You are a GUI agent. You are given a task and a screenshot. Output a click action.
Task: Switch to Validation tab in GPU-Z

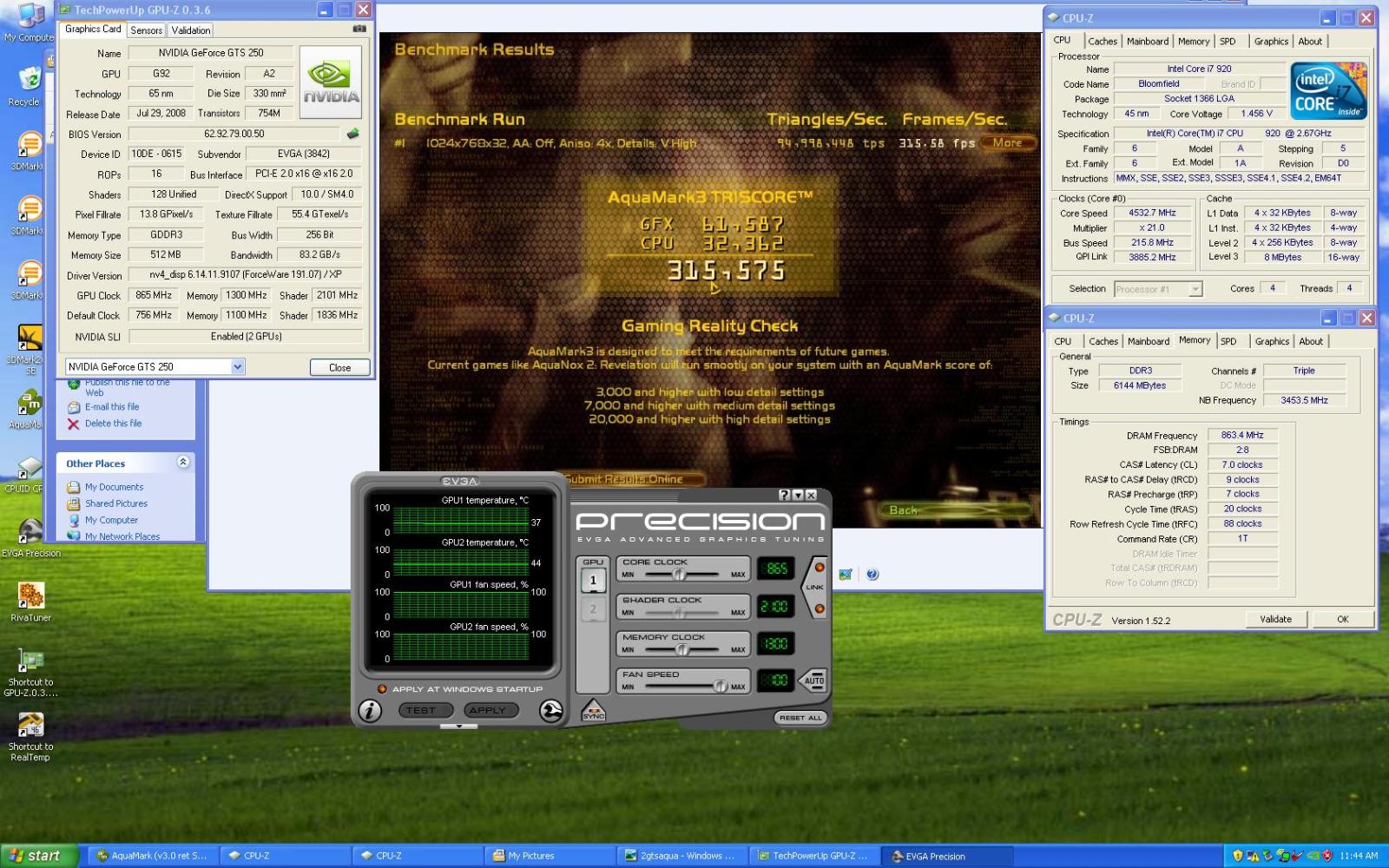tap(191, 30)
